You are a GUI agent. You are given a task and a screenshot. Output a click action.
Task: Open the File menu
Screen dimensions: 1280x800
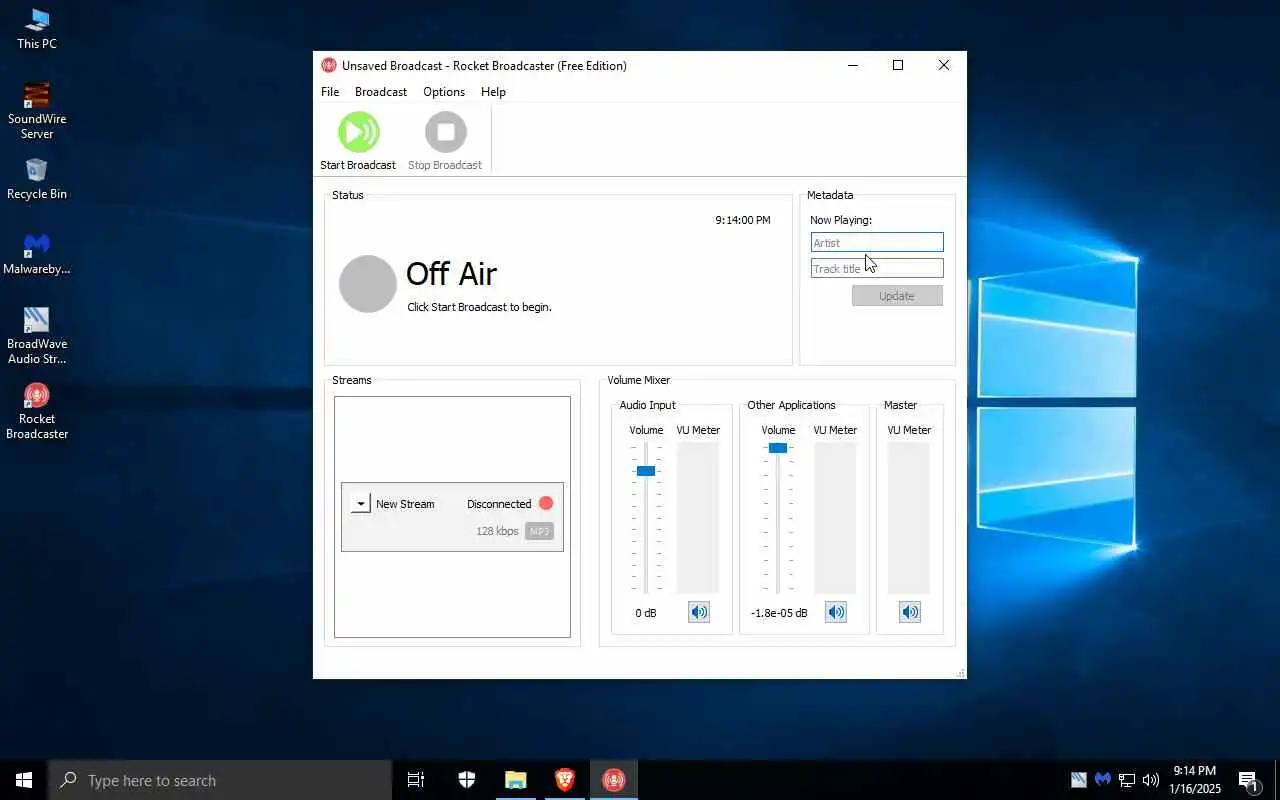pos(330,92)
